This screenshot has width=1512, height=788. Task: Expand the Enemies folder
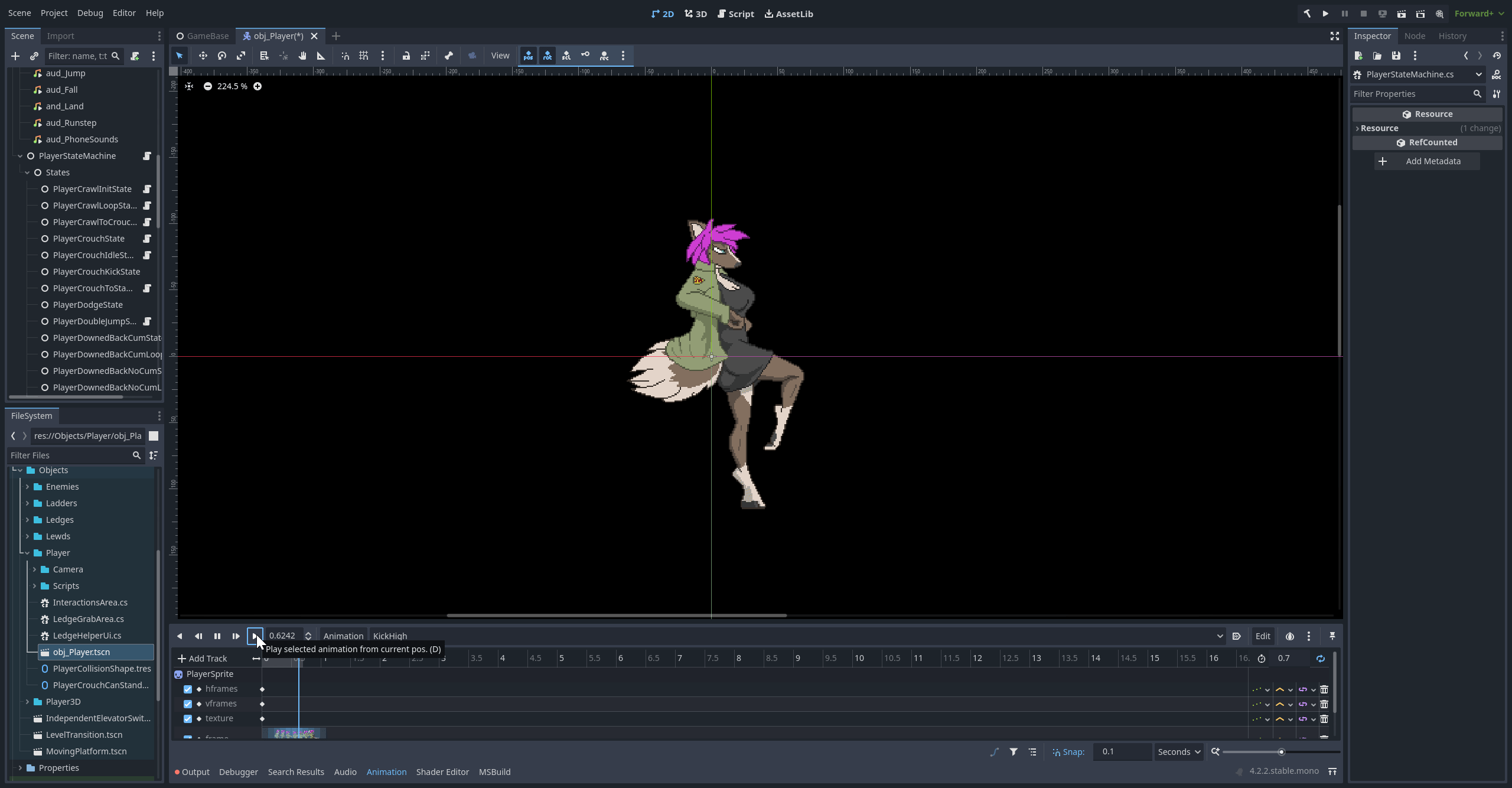[x=27, y=487]
